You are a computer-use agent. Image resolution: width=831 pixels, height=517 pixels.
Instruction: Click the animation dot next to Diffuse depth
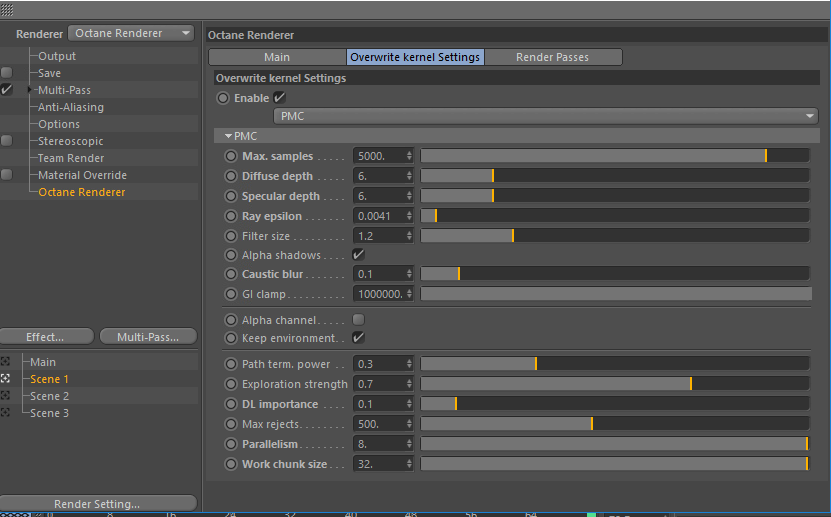click(231, 176)
